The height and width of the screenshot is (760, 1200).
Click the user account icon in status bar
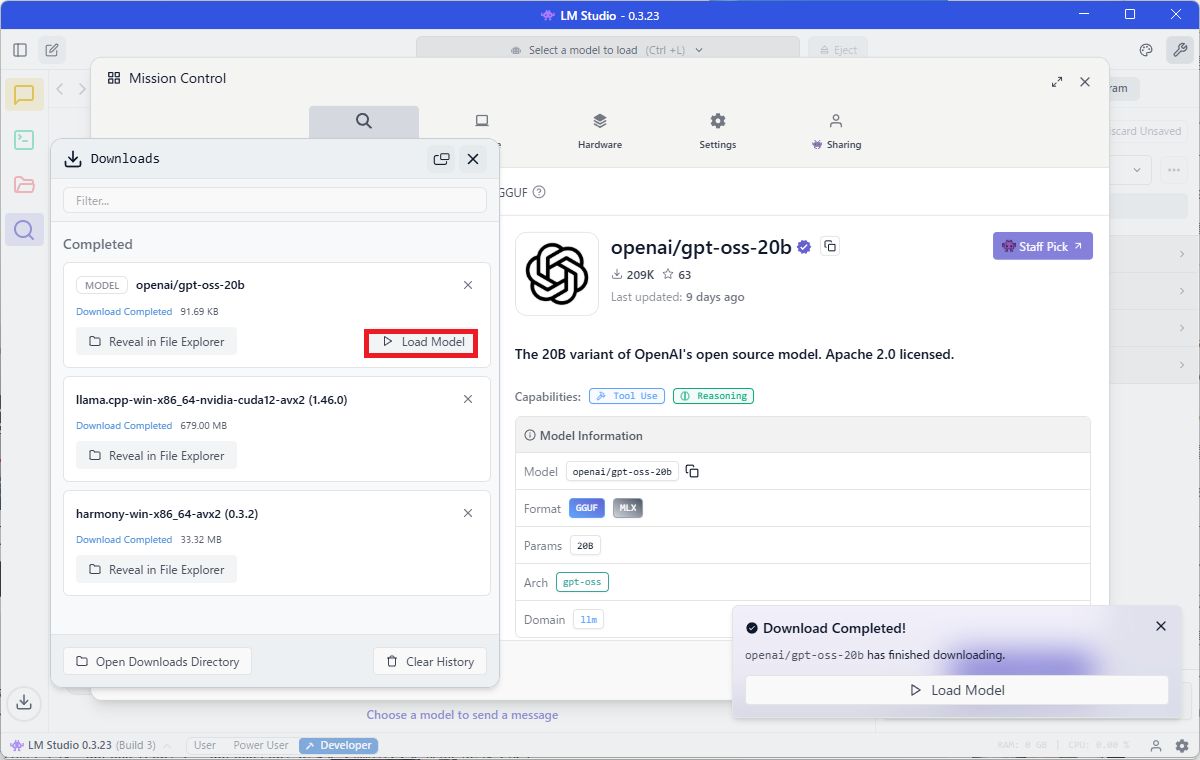pyautogui.click(x=1155, y=746)
